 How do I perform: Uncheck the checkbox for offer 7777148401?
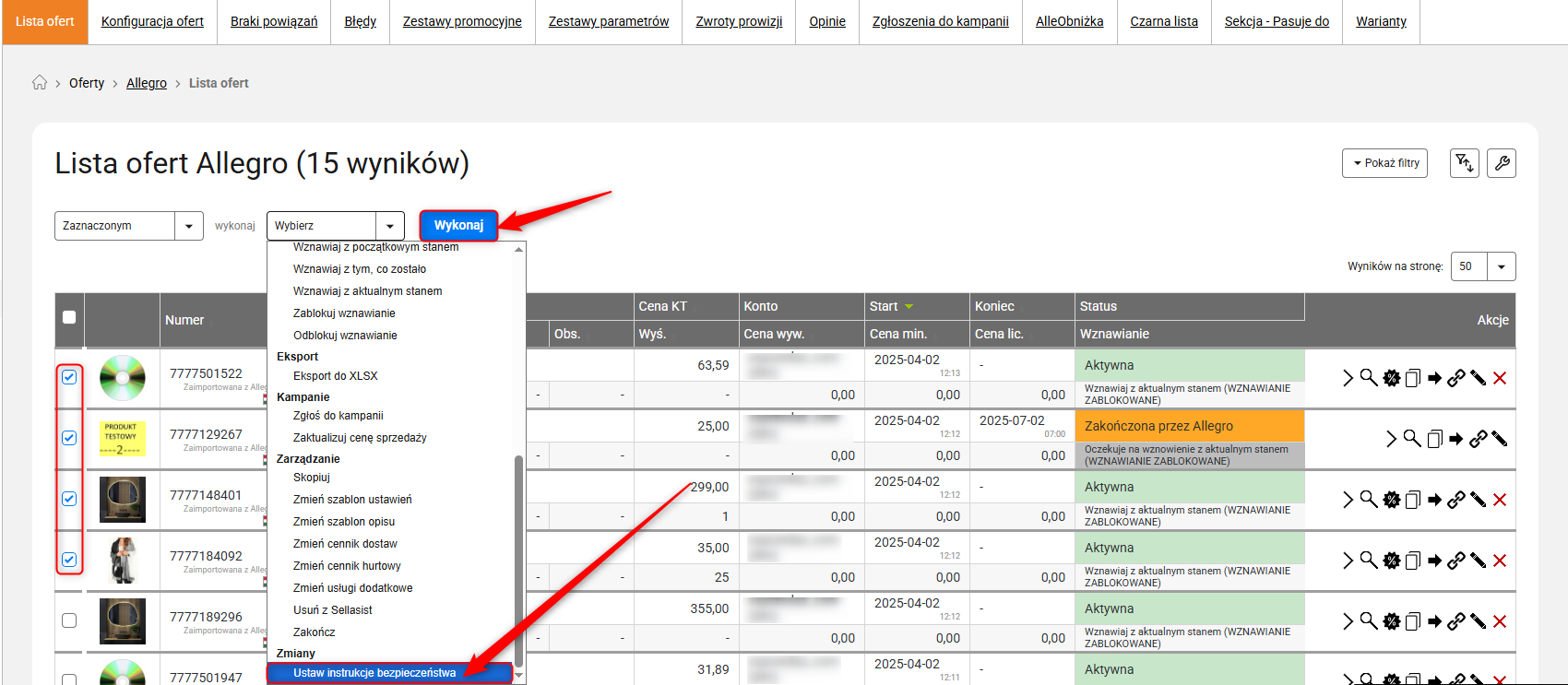69,499
